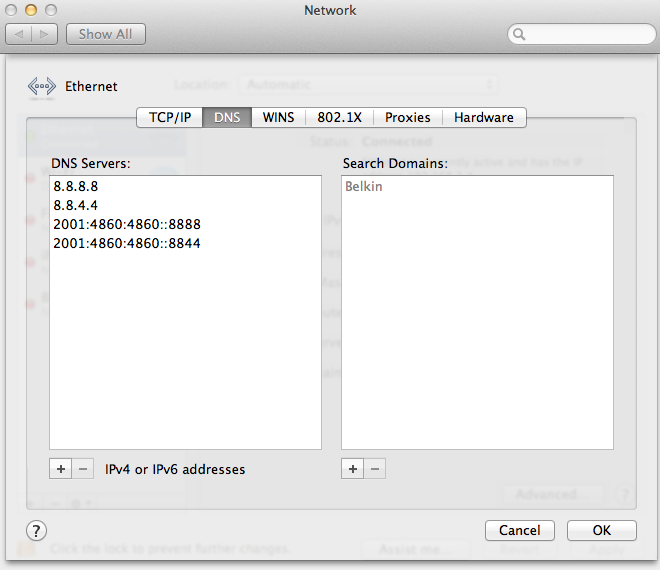Click the back navigation arrow
The image size is (660, 570).
coord(19,34)
